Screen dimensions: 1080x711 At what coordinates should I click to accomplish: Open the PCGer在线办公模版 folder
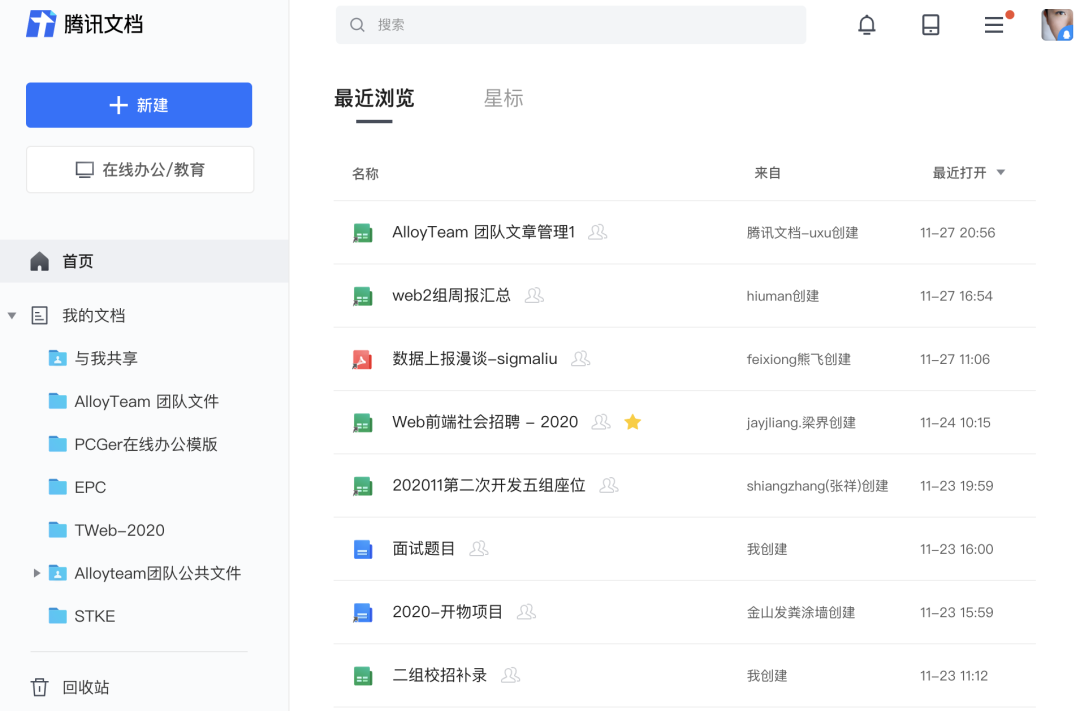pyautogui.click(x=145, y=444)
